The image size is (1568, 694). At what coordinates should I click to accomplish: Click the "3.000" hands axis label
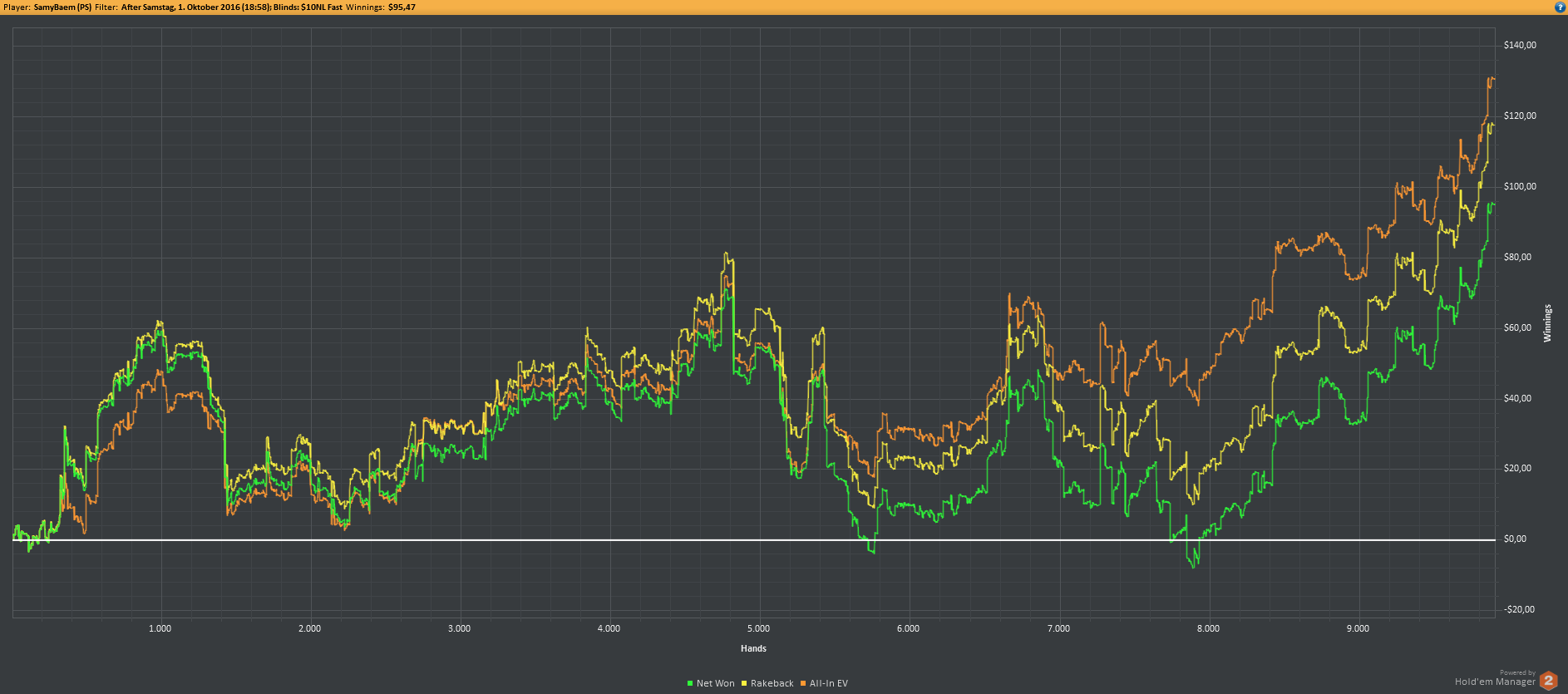[459, 628]
